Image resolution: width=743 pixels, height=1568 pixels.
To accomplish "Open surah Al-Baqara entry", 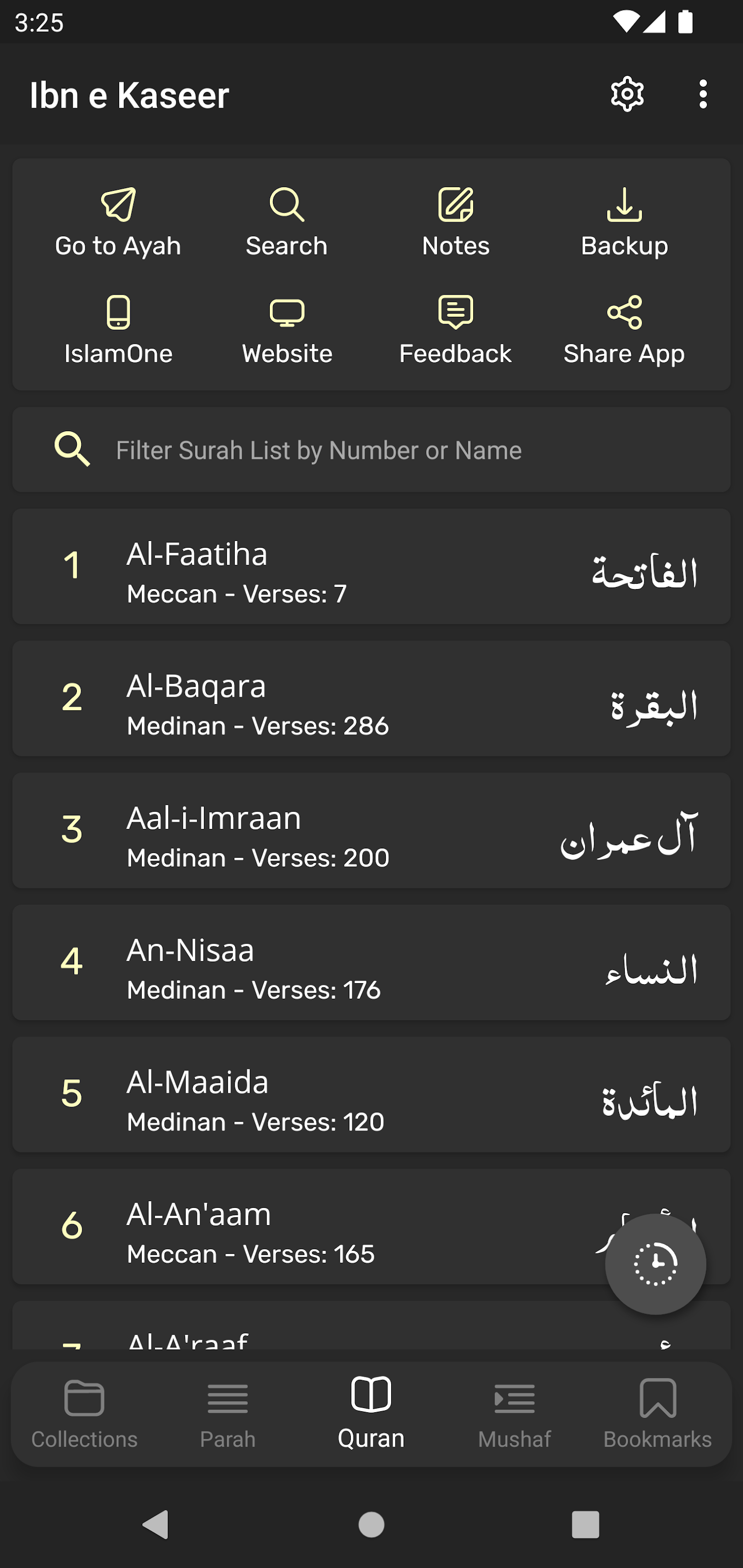I will click(371, 698).
